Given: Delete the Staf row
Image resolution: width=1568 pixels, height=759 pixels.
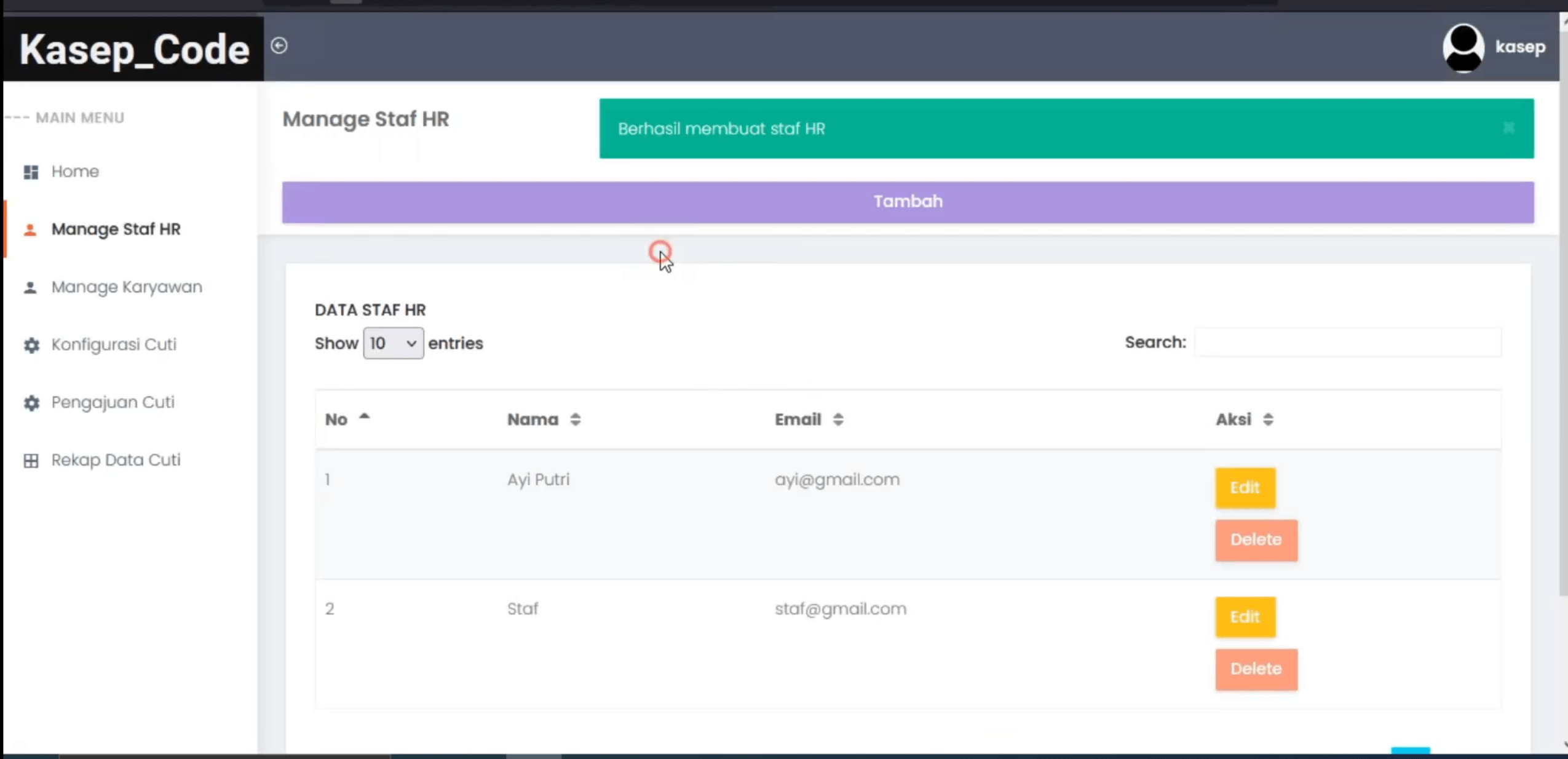Looking at the screenshot, I should (1256, 669).
